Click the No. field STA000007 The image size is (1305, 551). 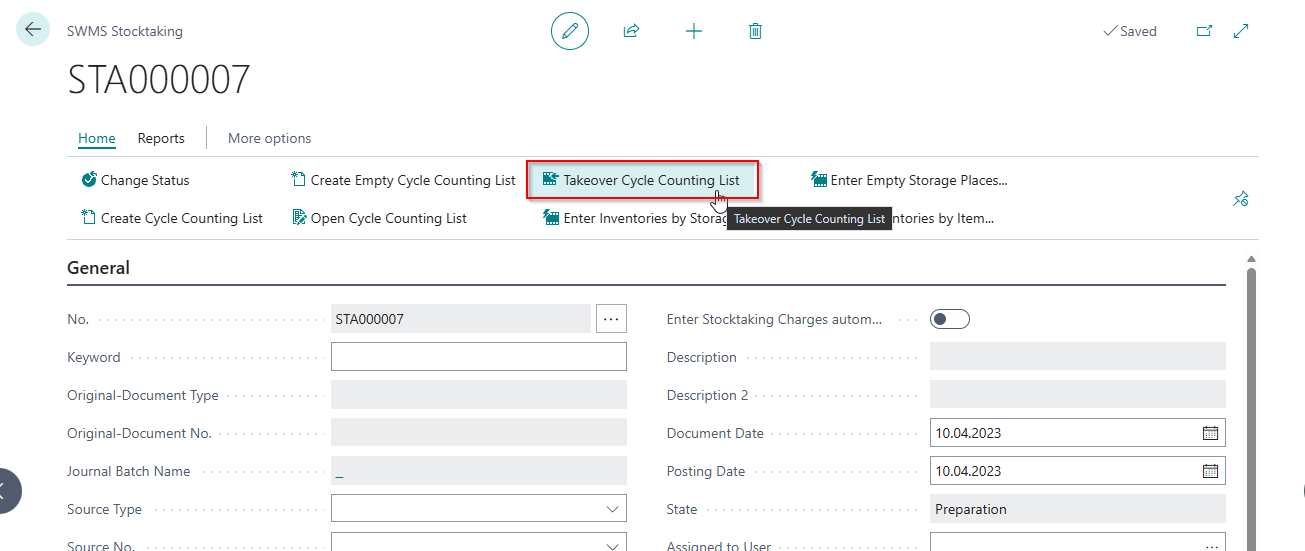461,319
